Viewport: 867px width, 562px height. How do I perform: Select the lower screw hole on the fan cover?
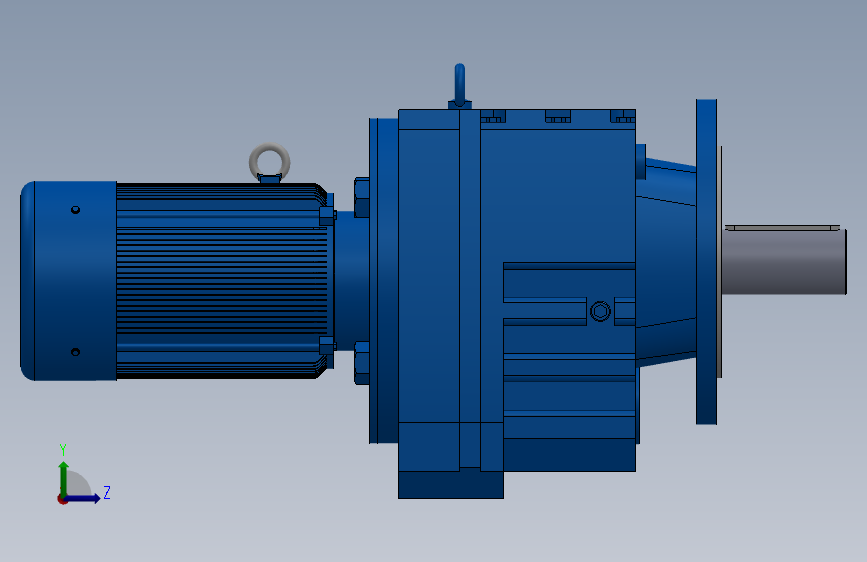tap(76, 352)
